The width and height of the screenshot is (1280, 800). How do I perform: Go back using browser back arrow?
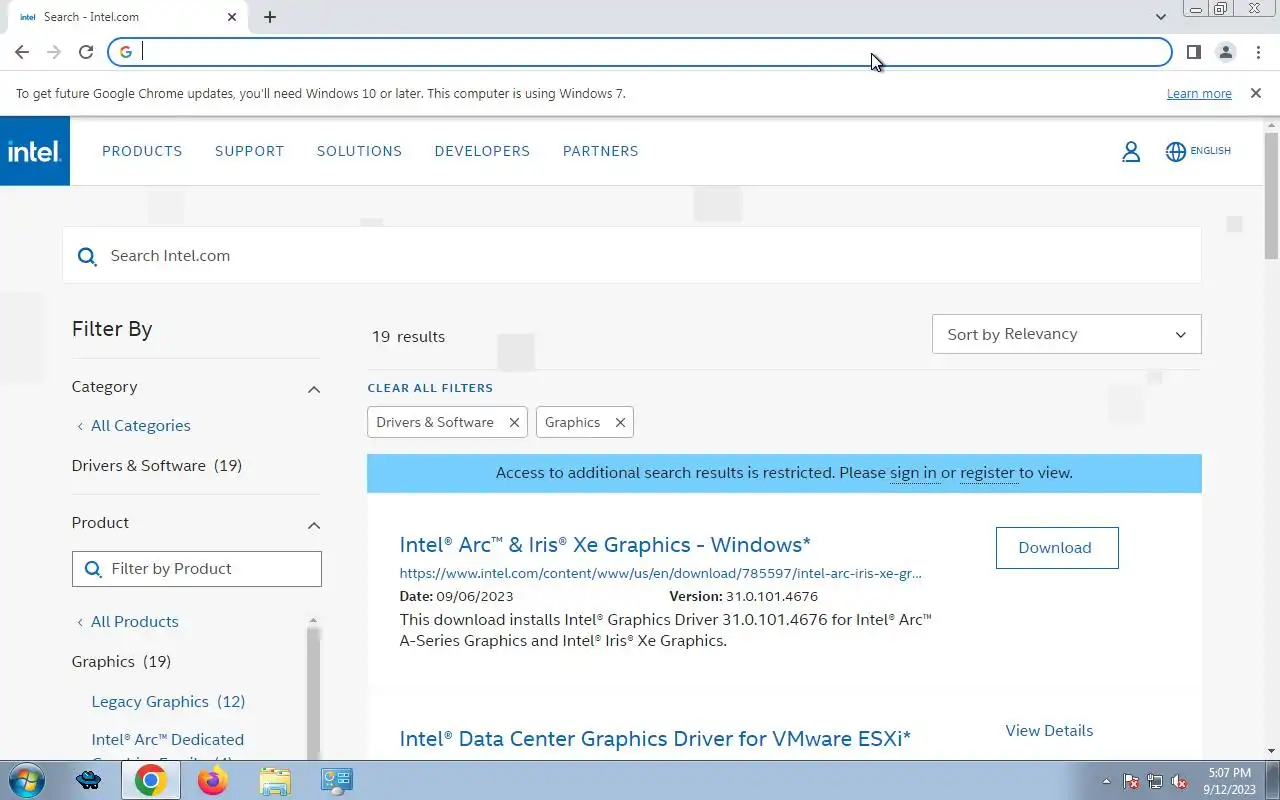pyautogui.click(x=22, y=52)
